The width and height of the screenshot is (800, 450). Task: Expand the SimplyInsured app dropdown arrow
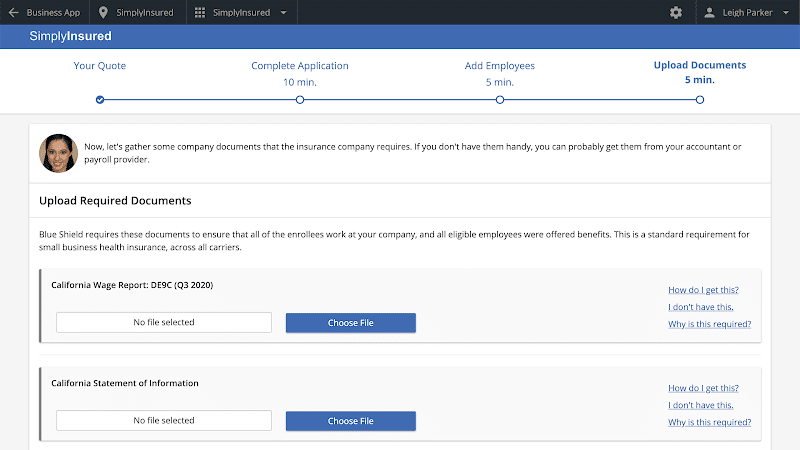tap(283, 13)
